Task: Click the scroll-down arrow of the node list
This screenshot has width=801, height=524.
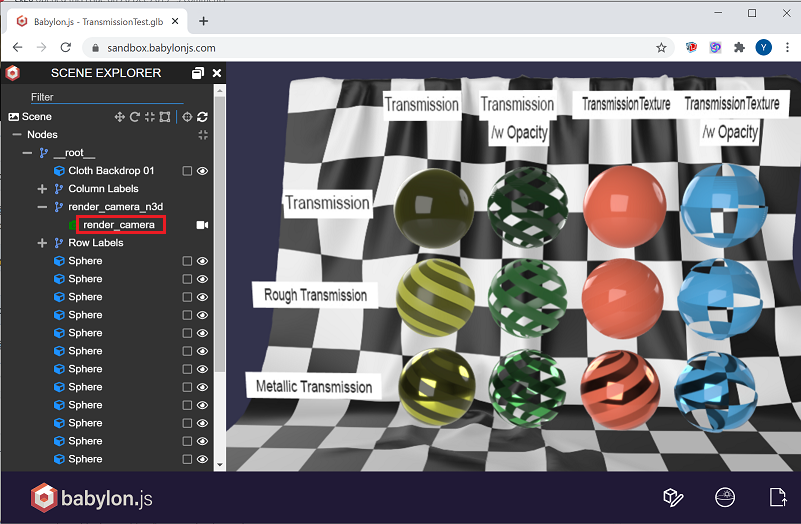Action: [x=220, y=465]
